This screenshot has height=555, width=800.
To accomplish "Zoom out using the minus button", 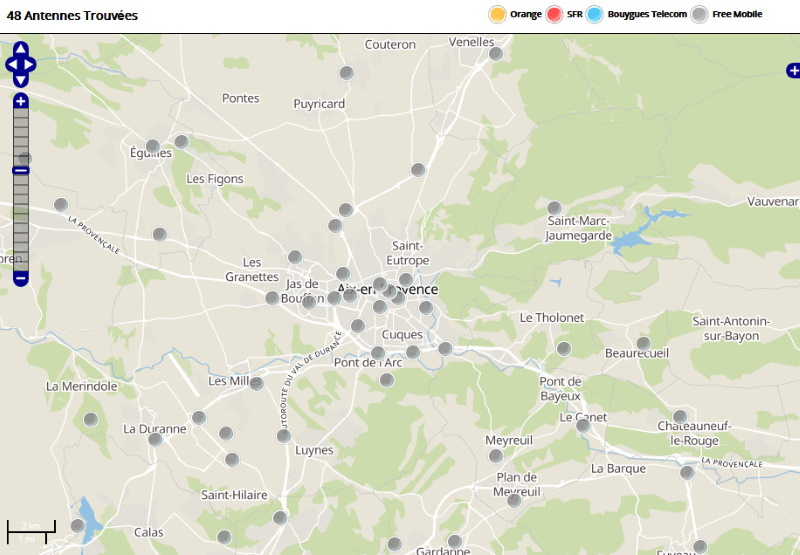I will [x=21, y=278].
